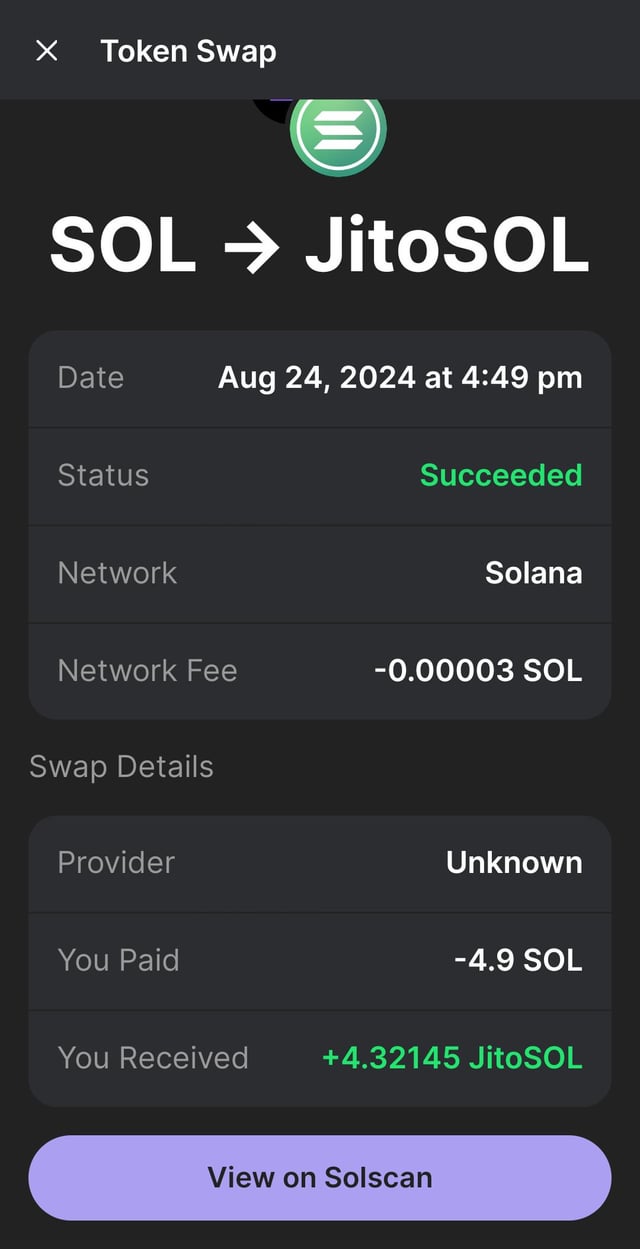Tap the Solana network value
640x1249 pixels.
(533, 573)
